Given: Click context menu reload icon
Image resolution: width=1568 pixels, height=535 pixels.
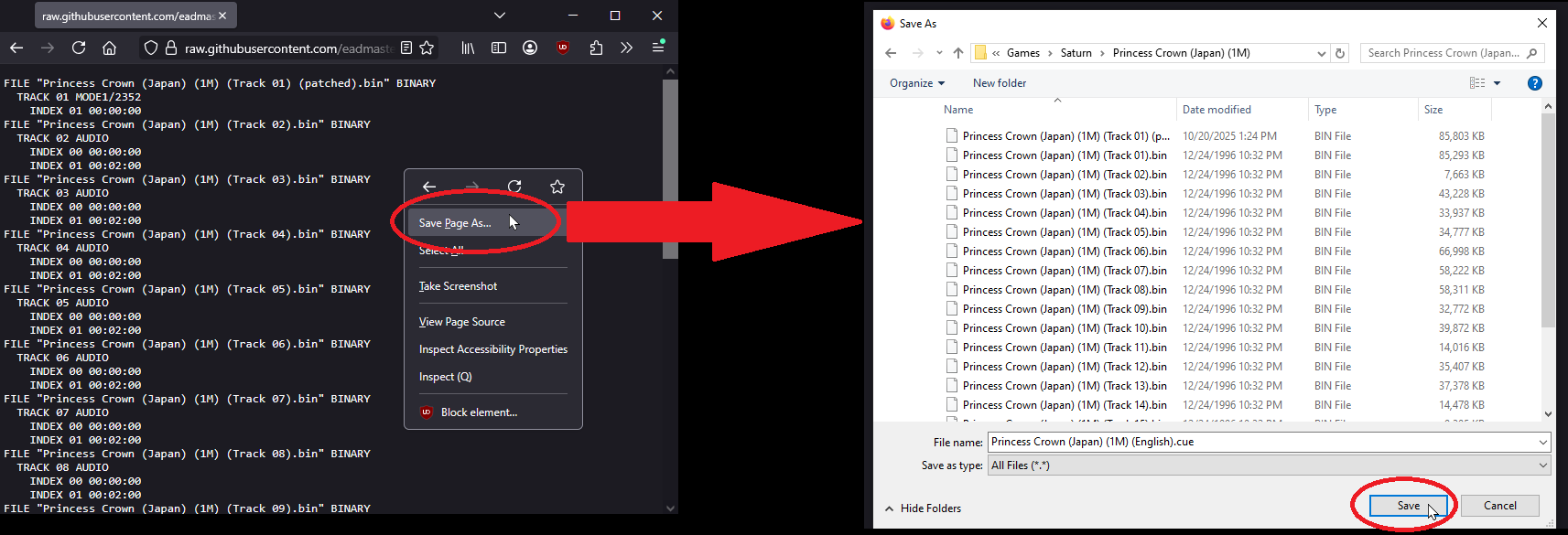Looking at the screenshot, I should pyautogui.click(x=514, y=187).
